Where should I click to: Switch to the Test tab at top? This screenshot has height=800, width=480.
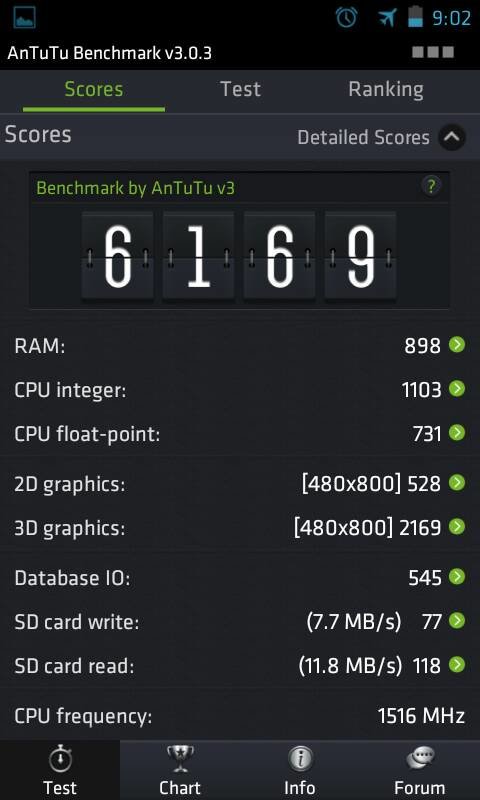click(x=240, y=89)
